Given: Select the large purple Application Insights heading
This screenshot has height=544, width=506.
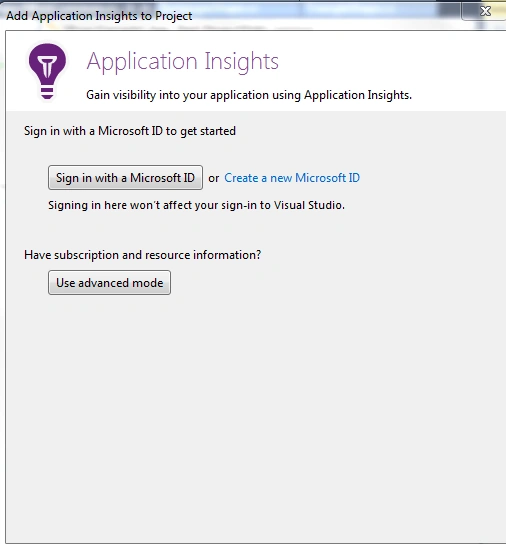Looking at the screenshot, I should pos(183,61).
